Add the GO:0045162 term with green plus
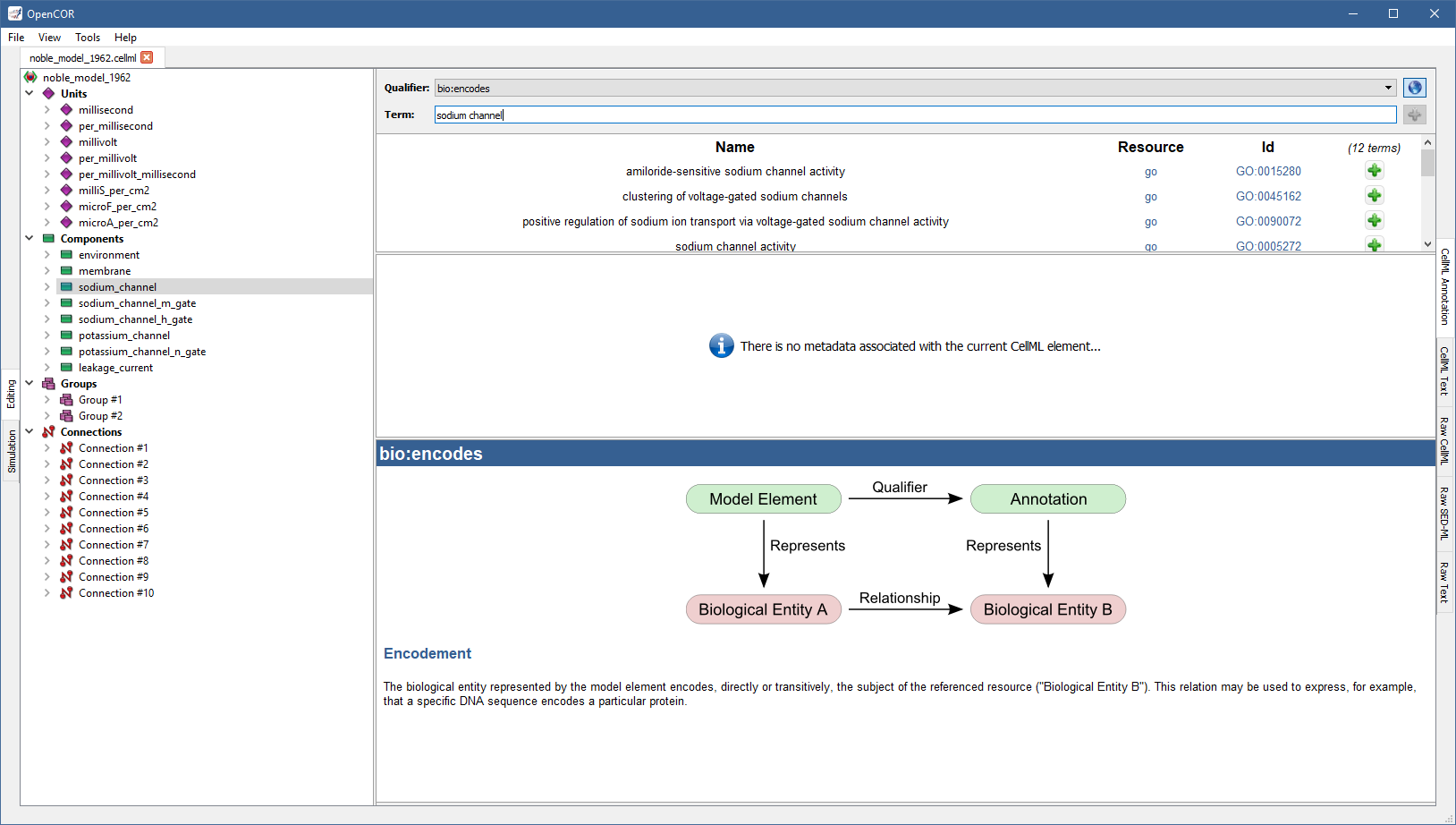 pyautogui.click(x=1374, y=196)
